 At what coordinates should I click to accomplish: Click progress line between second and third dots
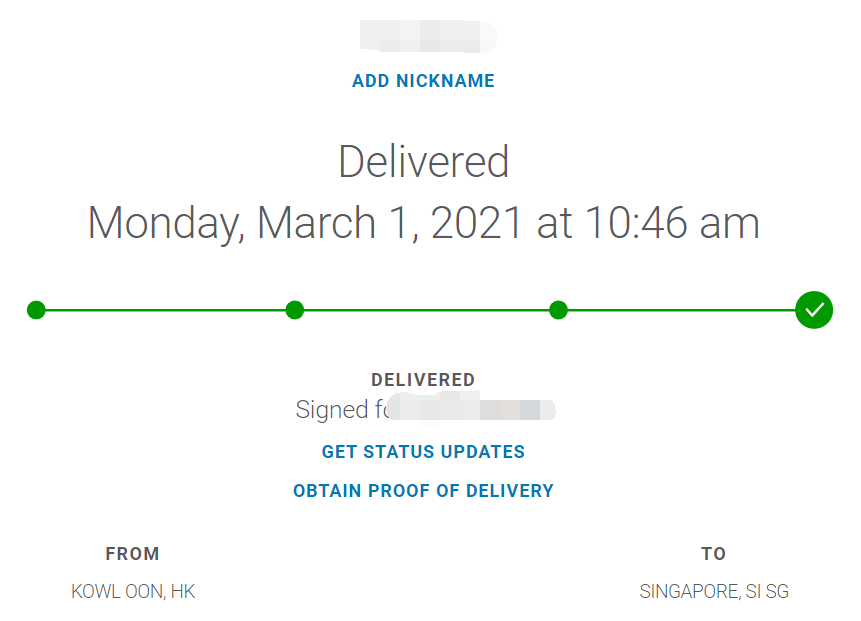(427, 310)
